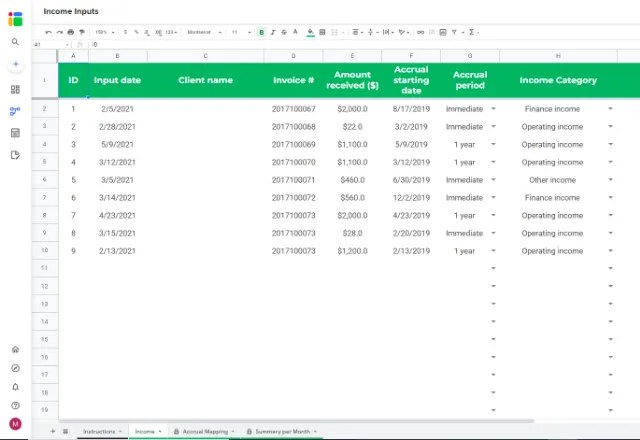Image resolution: width=640 pixels, height=440 pixels.
Task: Toggle the filter icon in toolbar
Action: coord(454,32)
